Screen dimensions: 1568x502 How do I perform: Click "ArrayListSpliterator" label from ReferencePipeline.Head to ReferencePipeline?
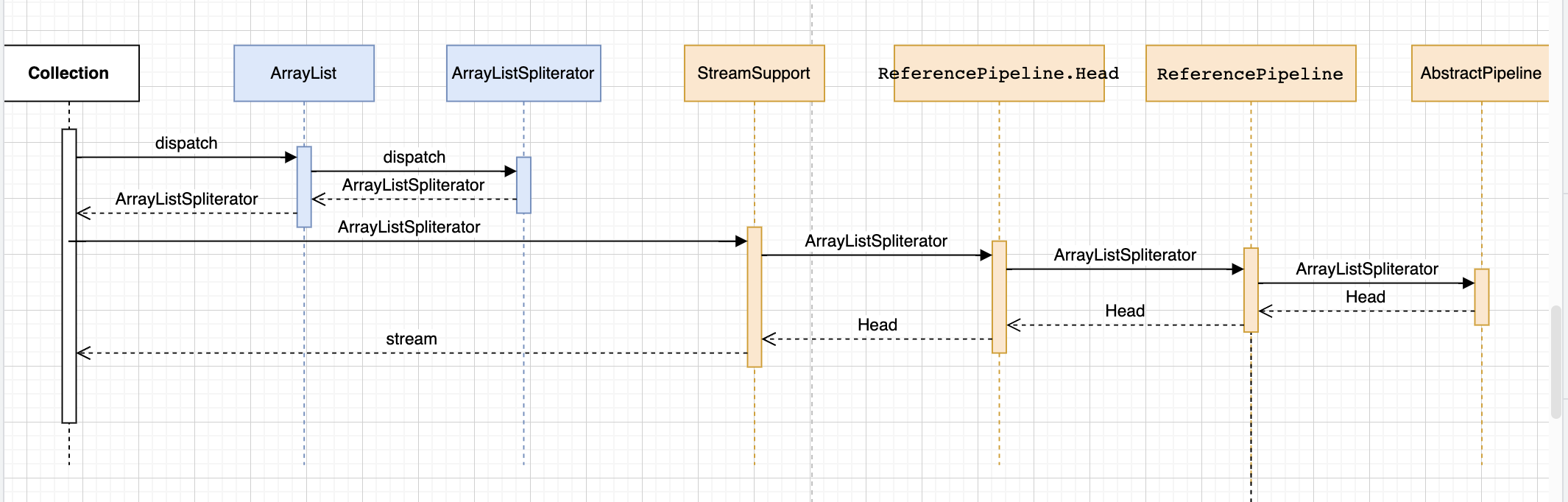point(1125,255)
